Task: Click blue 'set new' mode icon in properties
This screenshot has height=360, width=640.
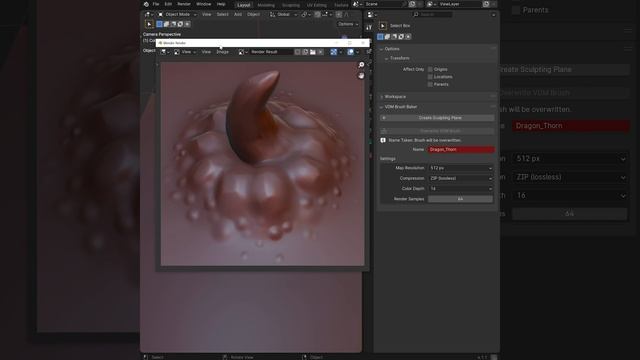Action: pos(380,37)
